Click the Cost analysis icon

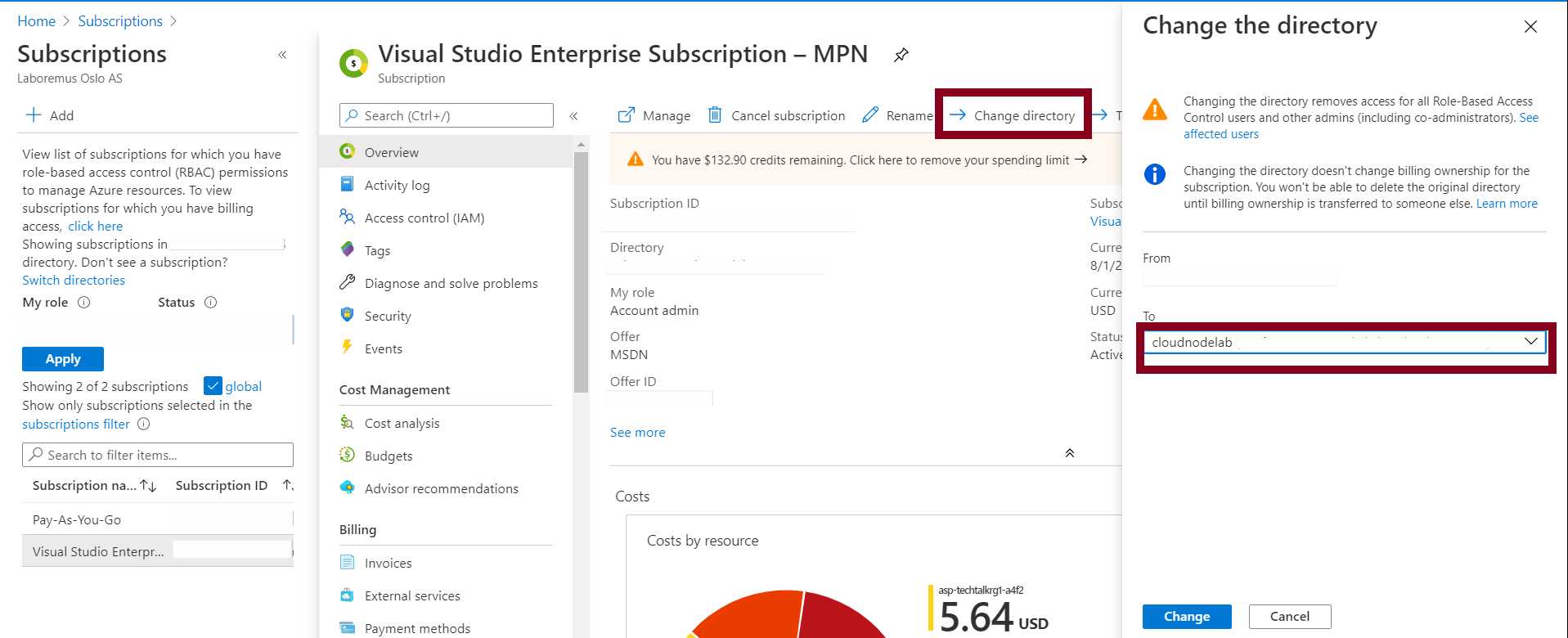pos(347,422)
